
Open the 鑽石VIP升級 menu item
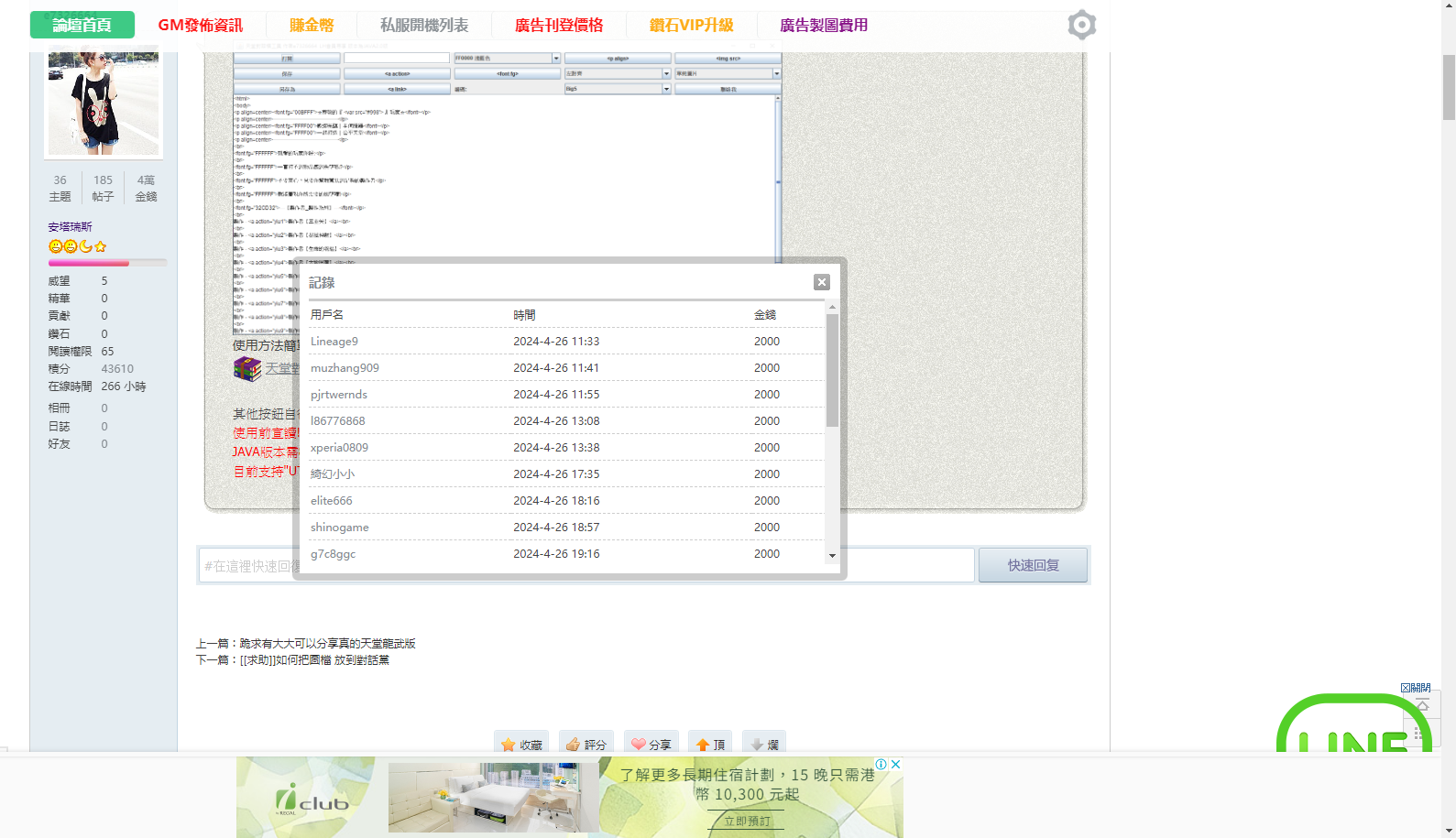692,25
